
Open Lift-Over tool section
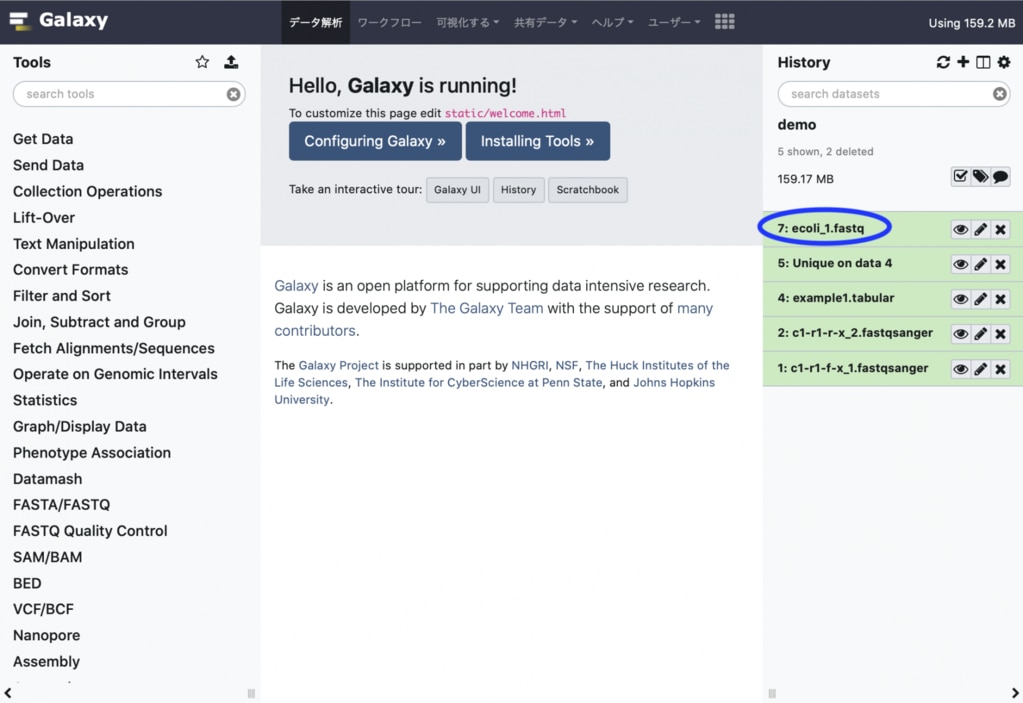pos(44,218)
